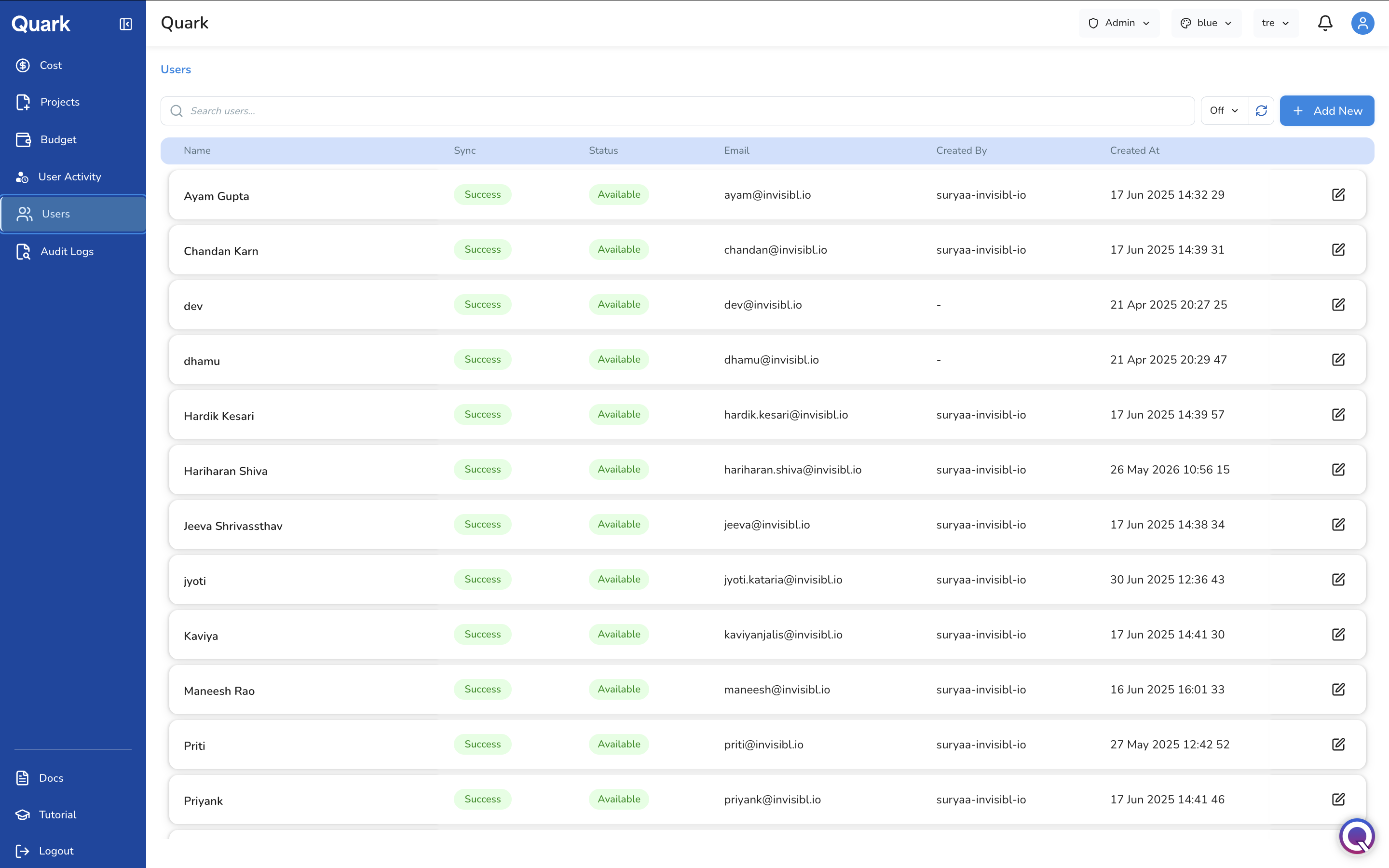
Task: Click the Users breadcrumb link
Action: (176, 69)
